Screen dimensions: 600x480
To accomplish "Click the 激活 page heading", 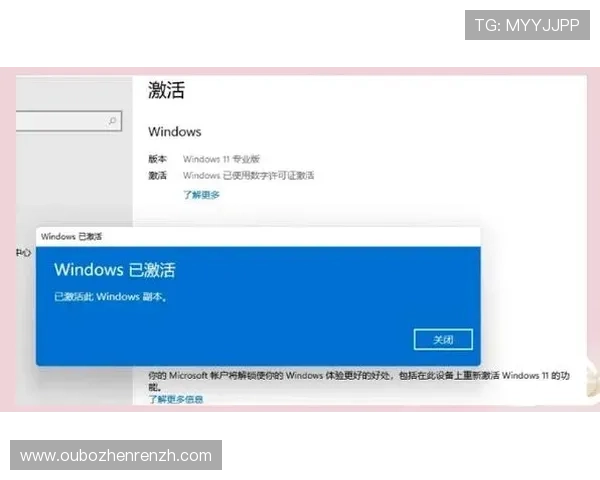I will coord(166,90).
